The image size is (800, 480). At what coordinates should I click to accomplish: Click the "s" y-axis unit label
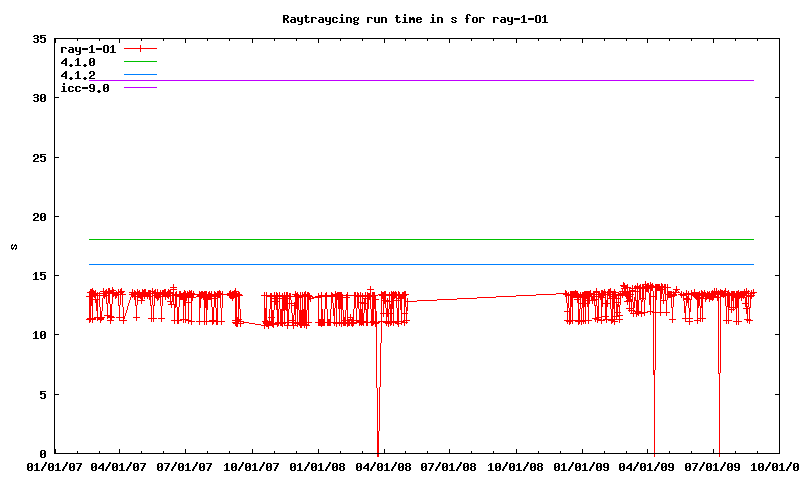pos(14,246)
